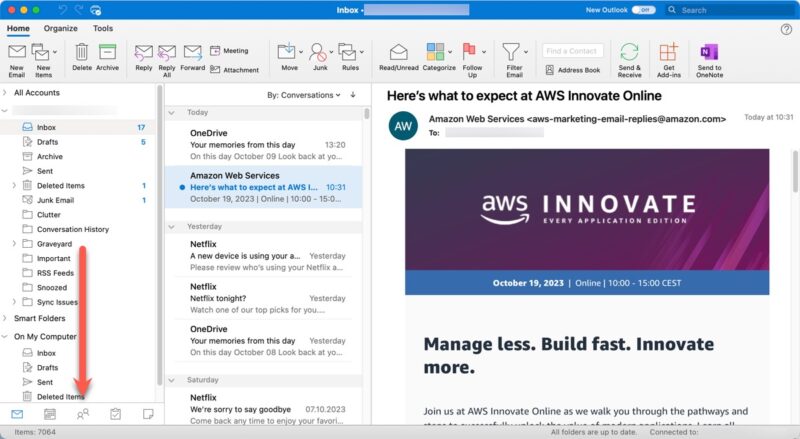The width and height of the screenshot is (800, 439).
Task: Click the Archive toolbar icon
Action: point(107,55)
